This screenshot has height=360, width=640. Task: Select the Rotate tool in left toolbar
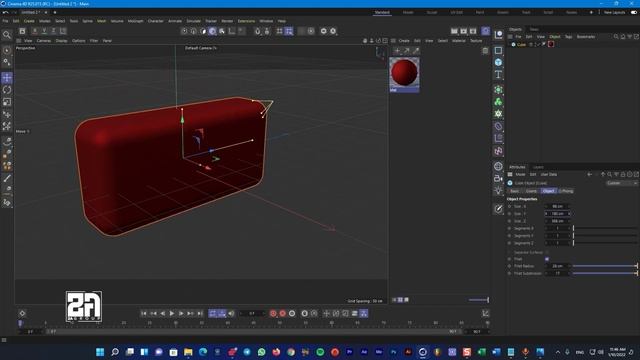point(7,90)
